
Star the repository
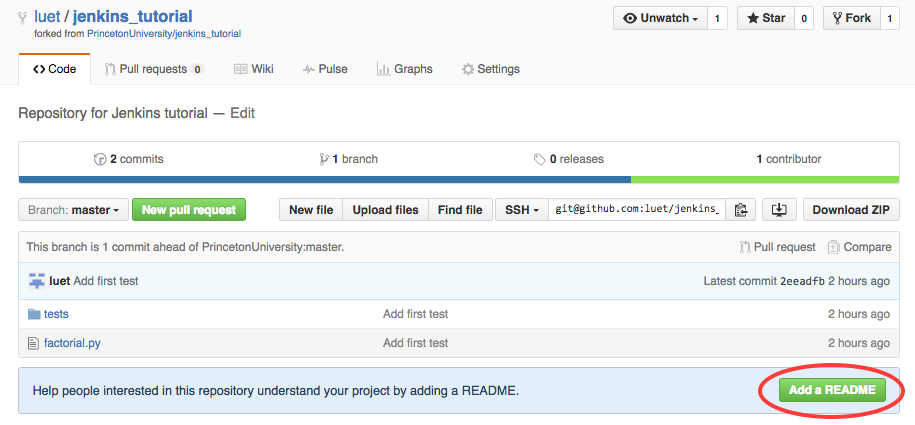click(766, 18)
